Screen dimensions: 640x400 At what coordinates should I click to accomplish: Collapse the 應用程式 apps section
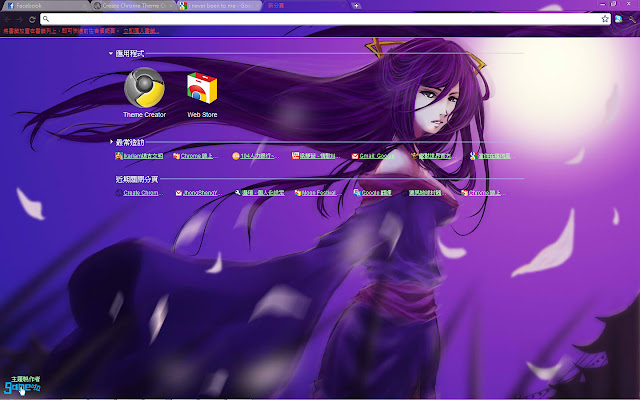(112, 53)
